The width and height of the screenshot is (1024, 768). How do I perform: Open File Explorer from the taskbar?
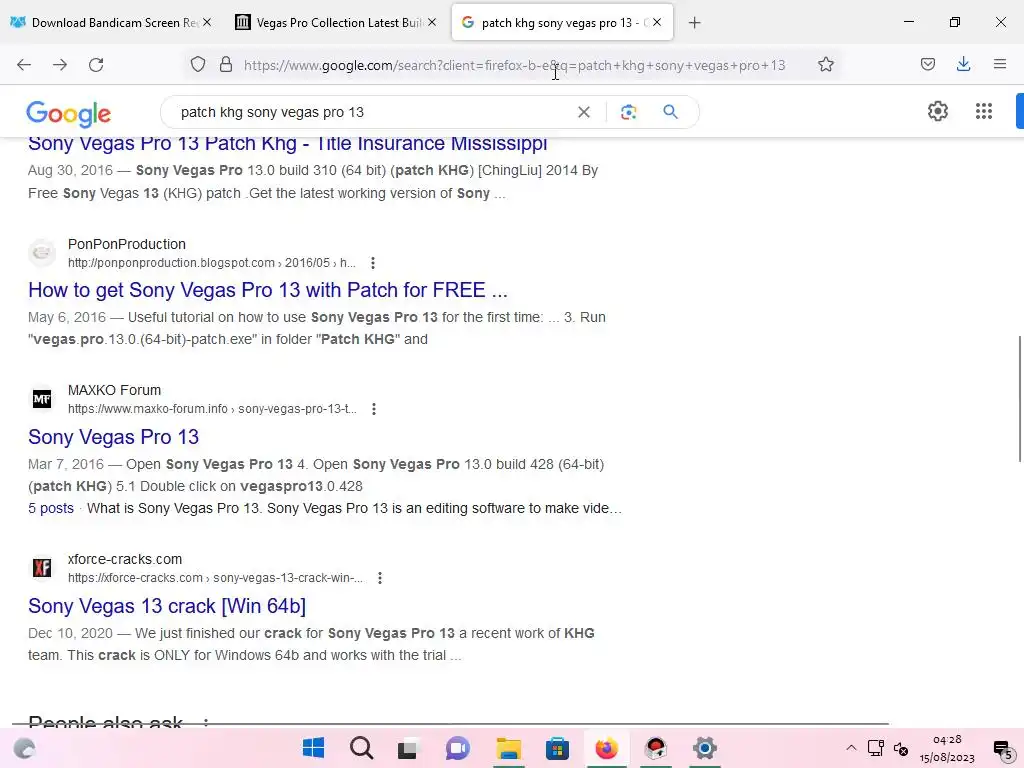coord(509,748)
